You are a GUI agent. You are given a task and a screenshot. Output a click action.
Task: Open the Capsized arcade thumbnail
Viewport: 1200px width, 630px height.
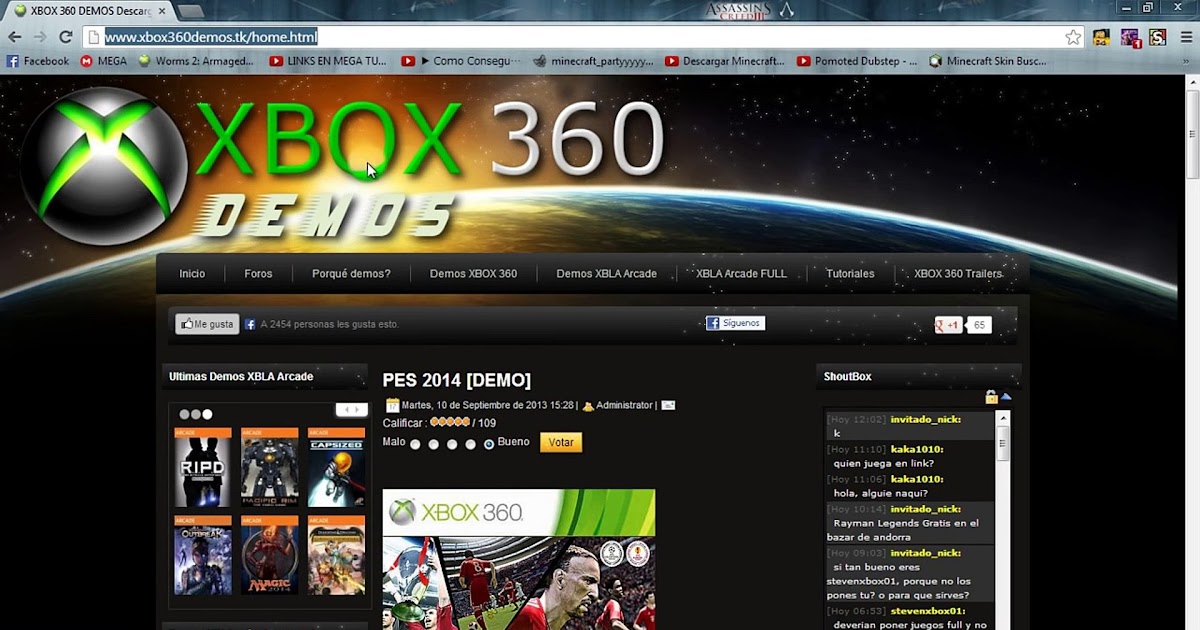click(x=336, y=468)
